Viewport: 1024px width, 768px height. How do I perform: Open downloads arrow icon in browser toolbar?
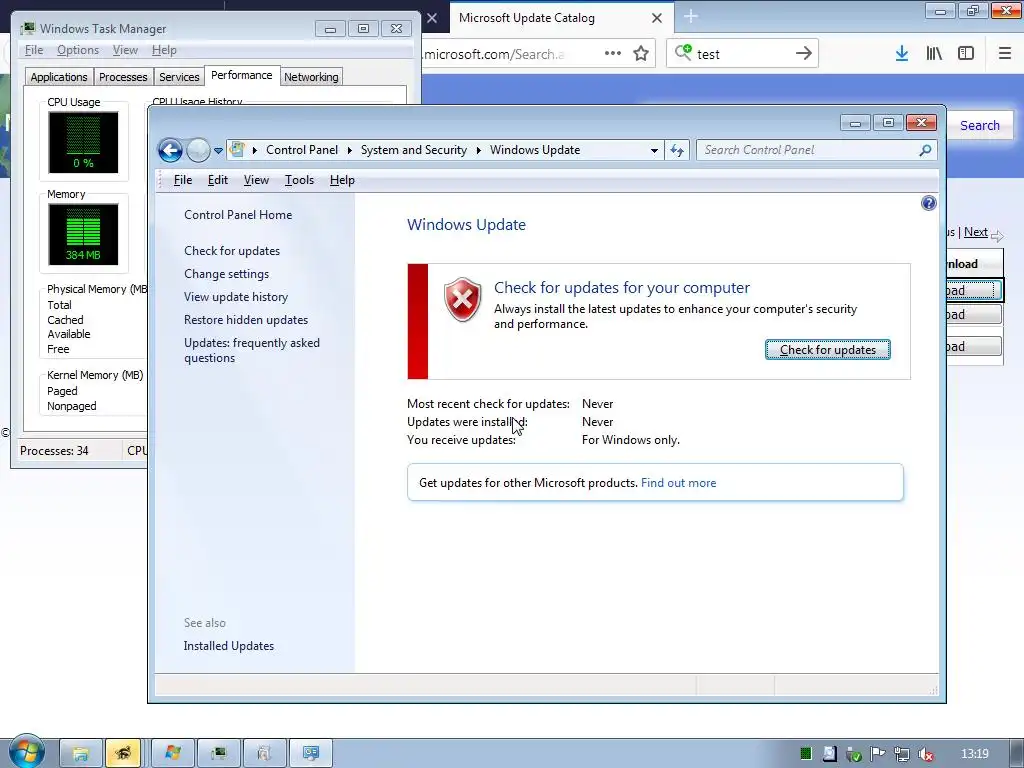[902, 54]
